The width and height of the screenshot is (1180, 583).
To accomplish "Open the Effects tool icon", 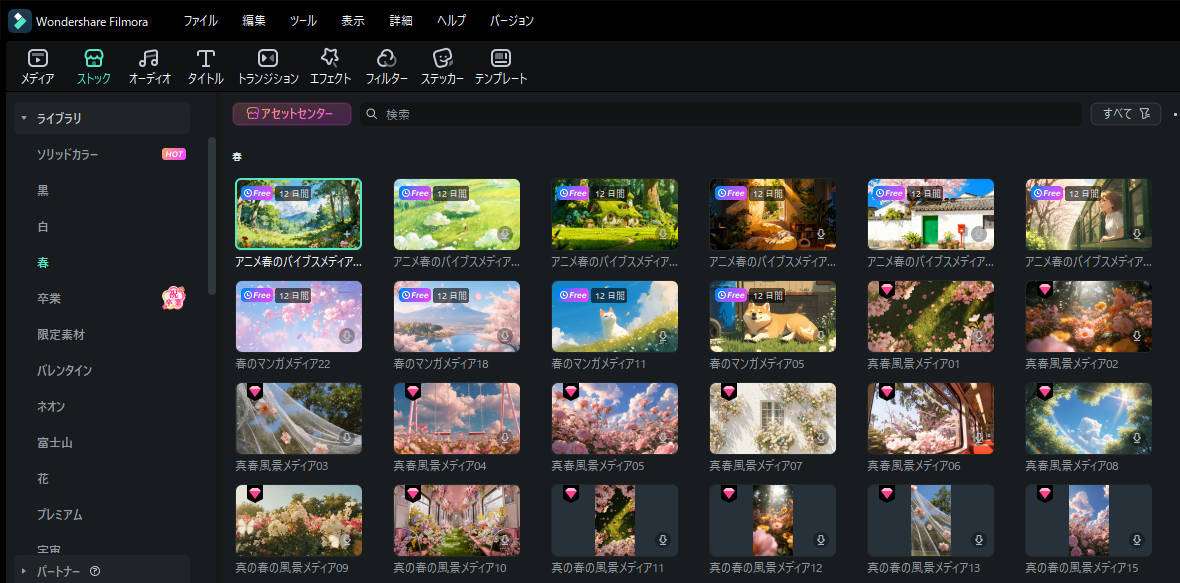I will tap(329, 59).
